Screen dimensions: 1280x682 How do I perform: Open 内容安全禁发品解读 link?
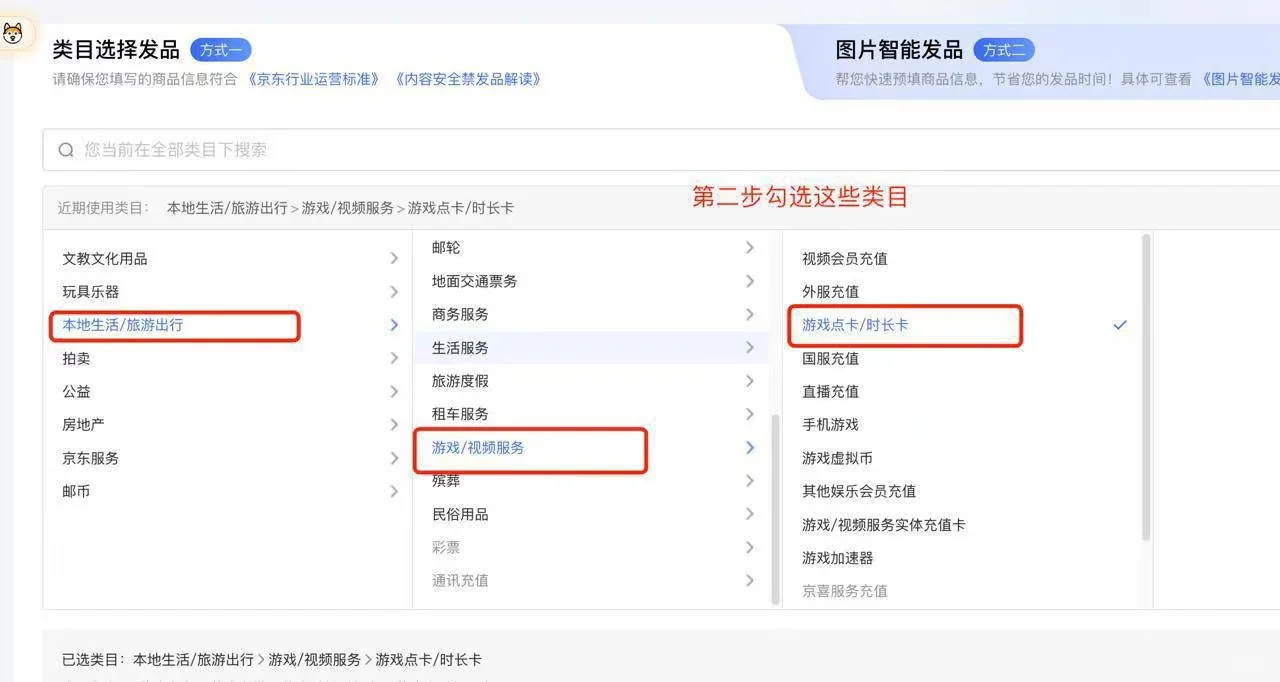(468, 79)
